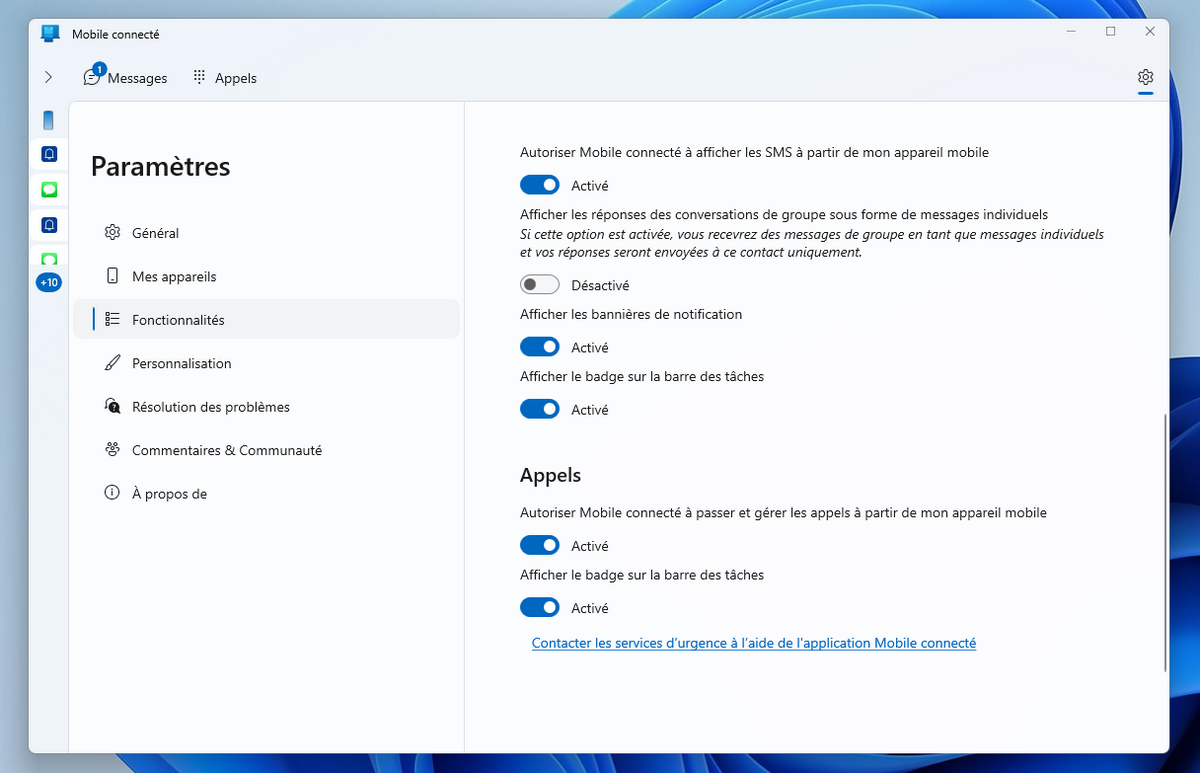Open the fully visible green message notification
This screenshot has height=773, width=1200.
49,189
